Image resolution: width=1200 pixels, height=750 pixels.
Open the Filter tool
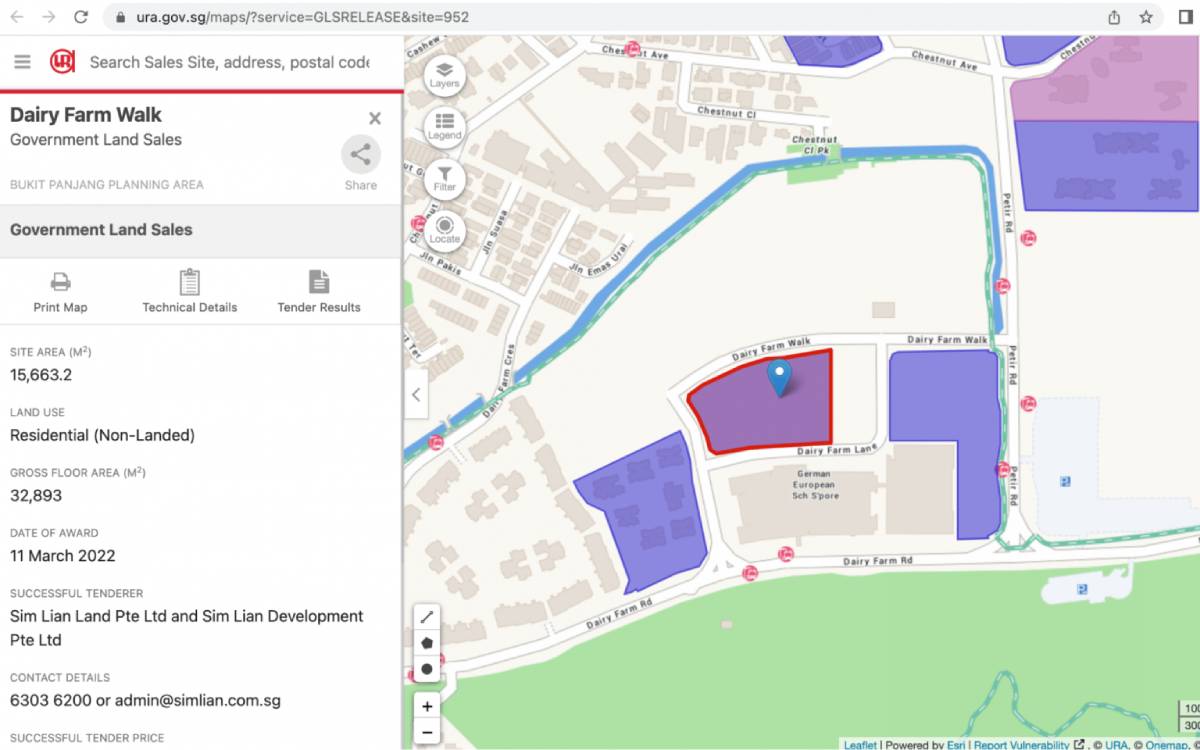point(444,178)
